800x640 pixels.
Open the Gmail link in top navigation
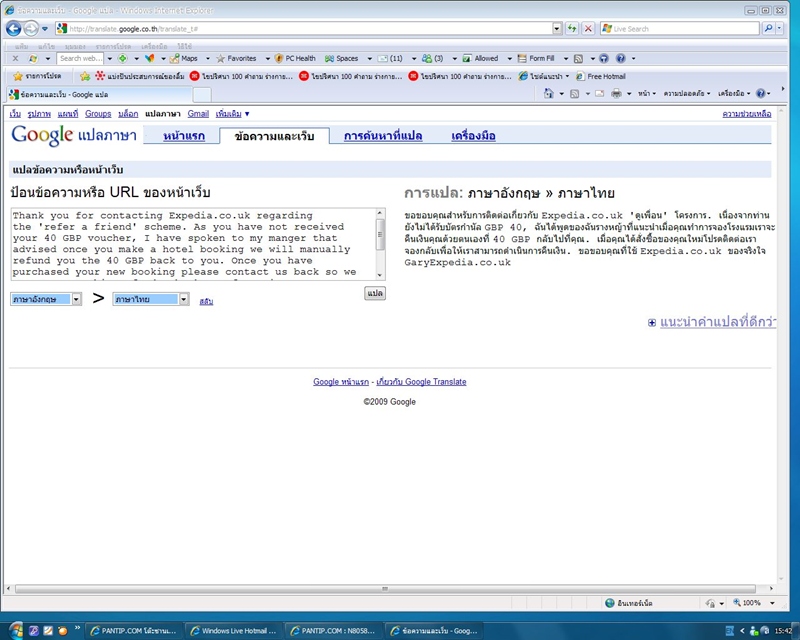click(198, 114)
